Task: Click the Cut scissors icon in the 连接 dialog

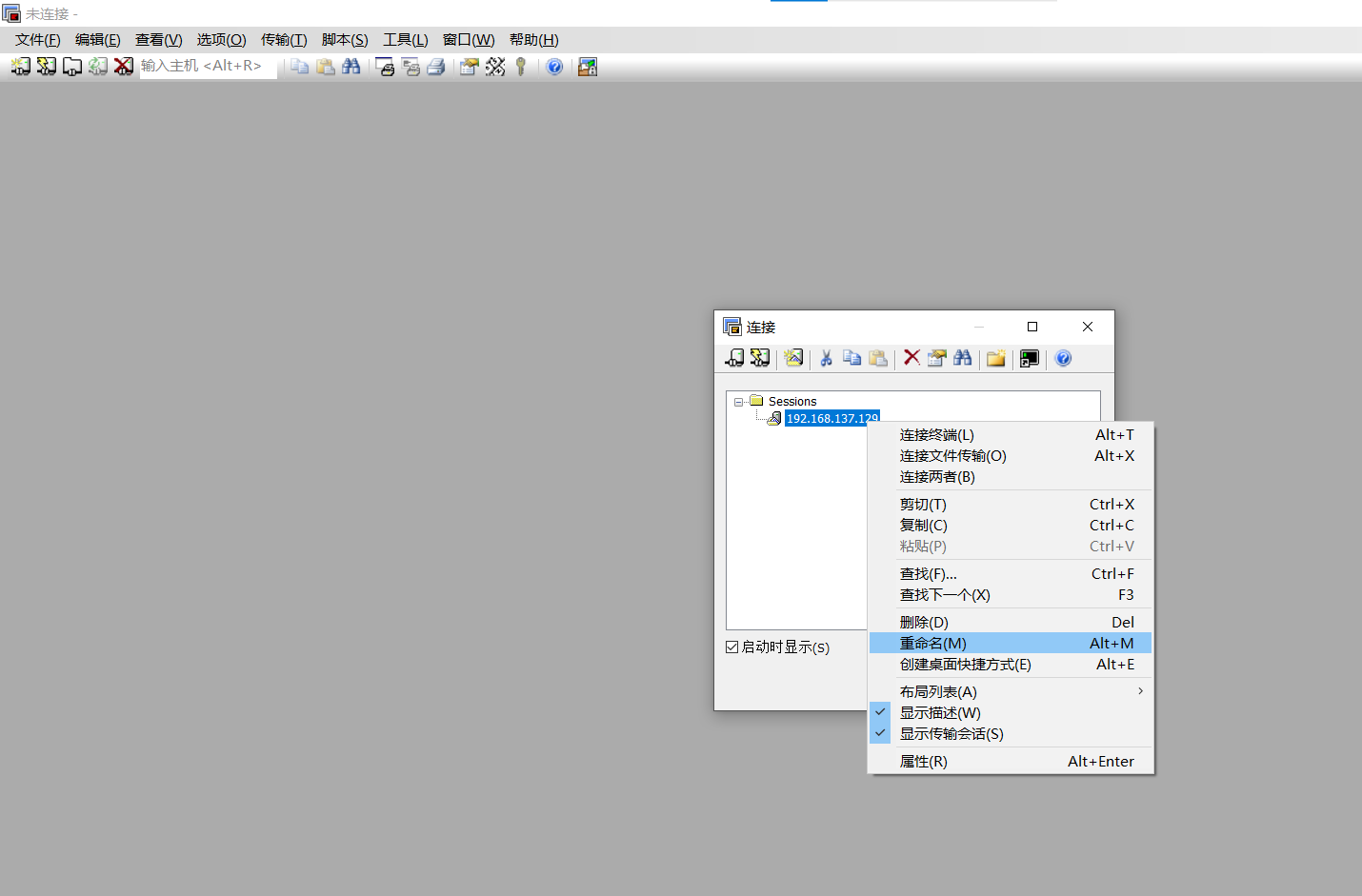Action: [826, 358]
